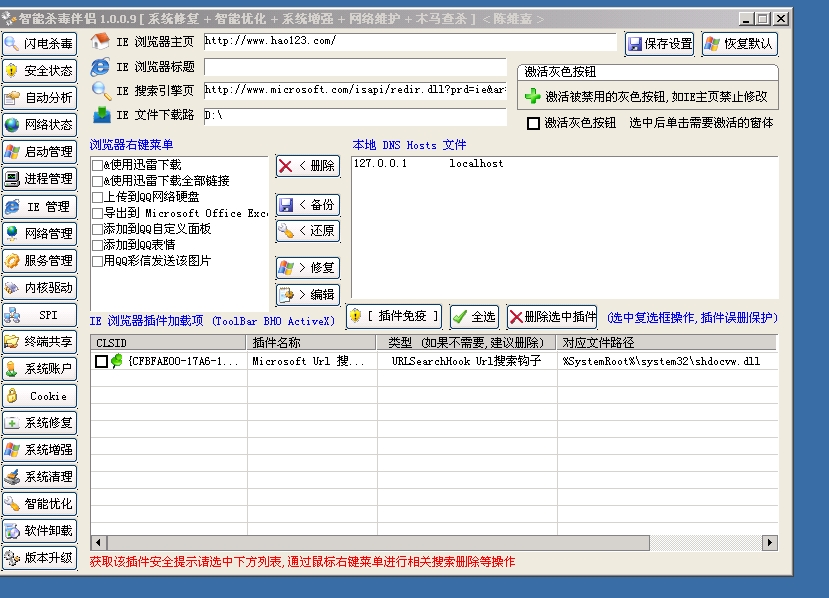Open 系统账户 sidebar item
This screenshot has height=598, width=829.
[40, 369]
